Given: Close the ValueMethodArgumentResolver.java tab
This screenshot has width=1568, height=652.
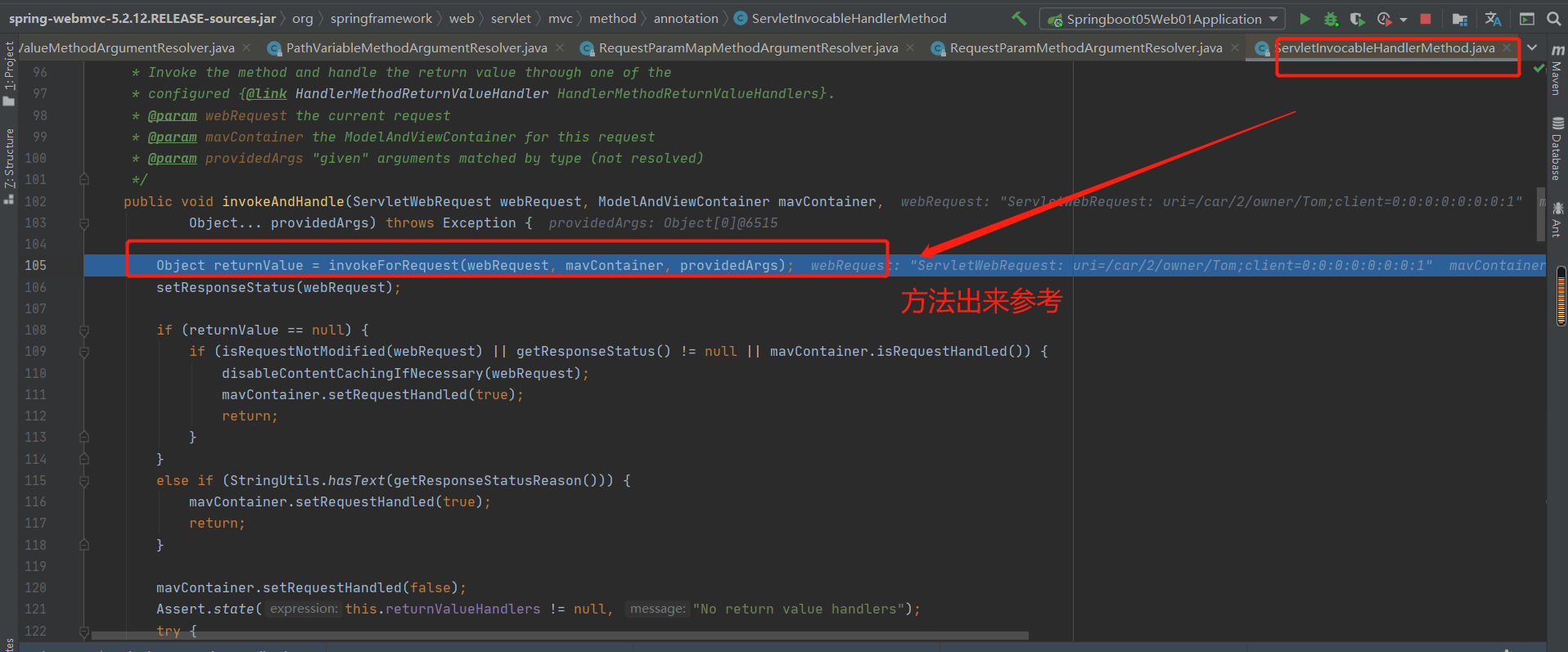Looking at the screenshot, I should [x=248, y=48].
